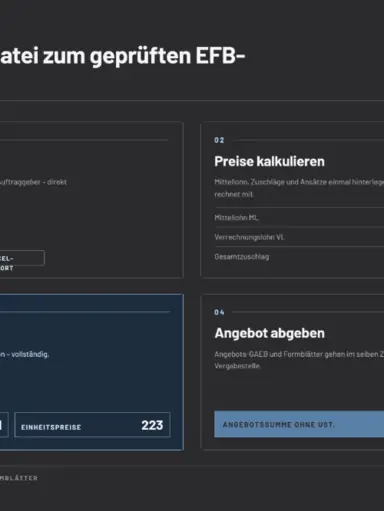Screen dimensions: 384x511
Task: Click the 'Angebot abgeben' card heading
Action: point(269,333)
